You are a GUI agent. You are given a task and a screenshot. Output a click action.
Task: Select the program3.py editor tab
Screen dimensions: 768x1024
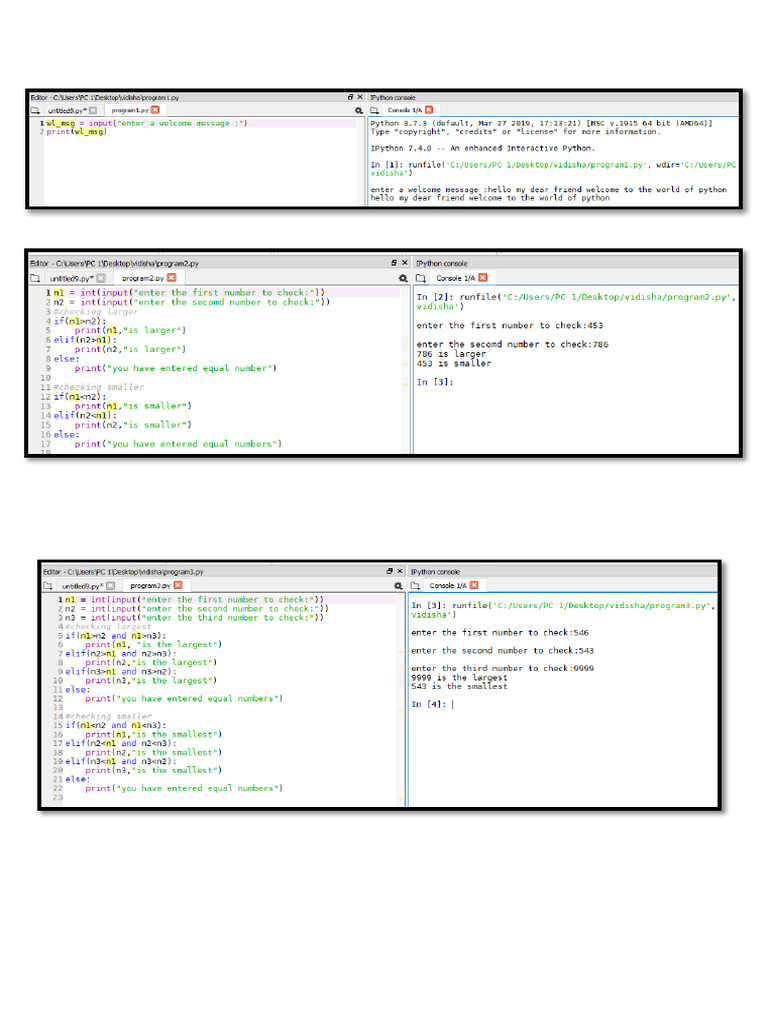tap(150, 586)
